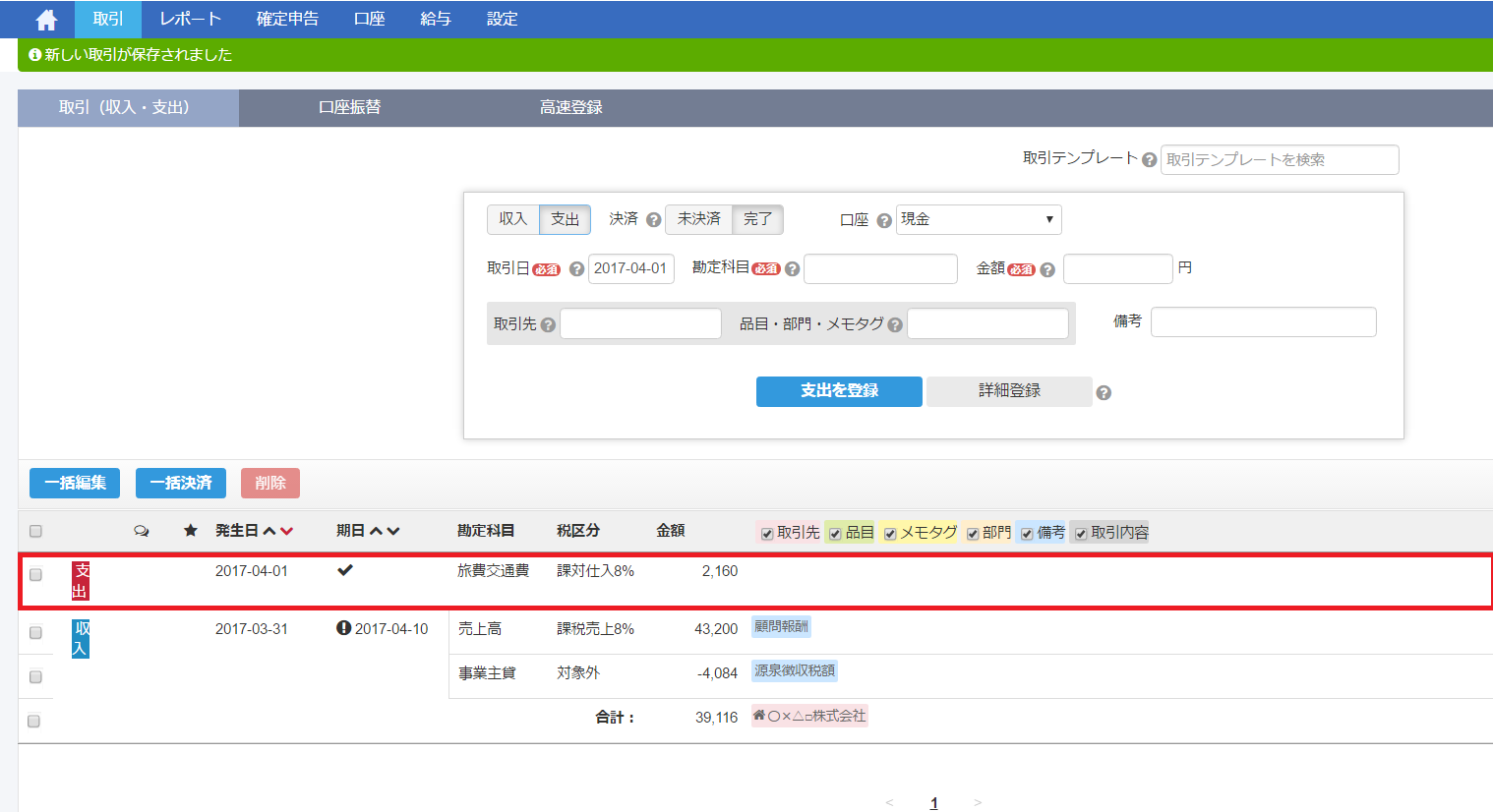Click help icon beside 詳細登録 button
This screenshot has height=812, width=1493.
click(x=1104, y=393)
